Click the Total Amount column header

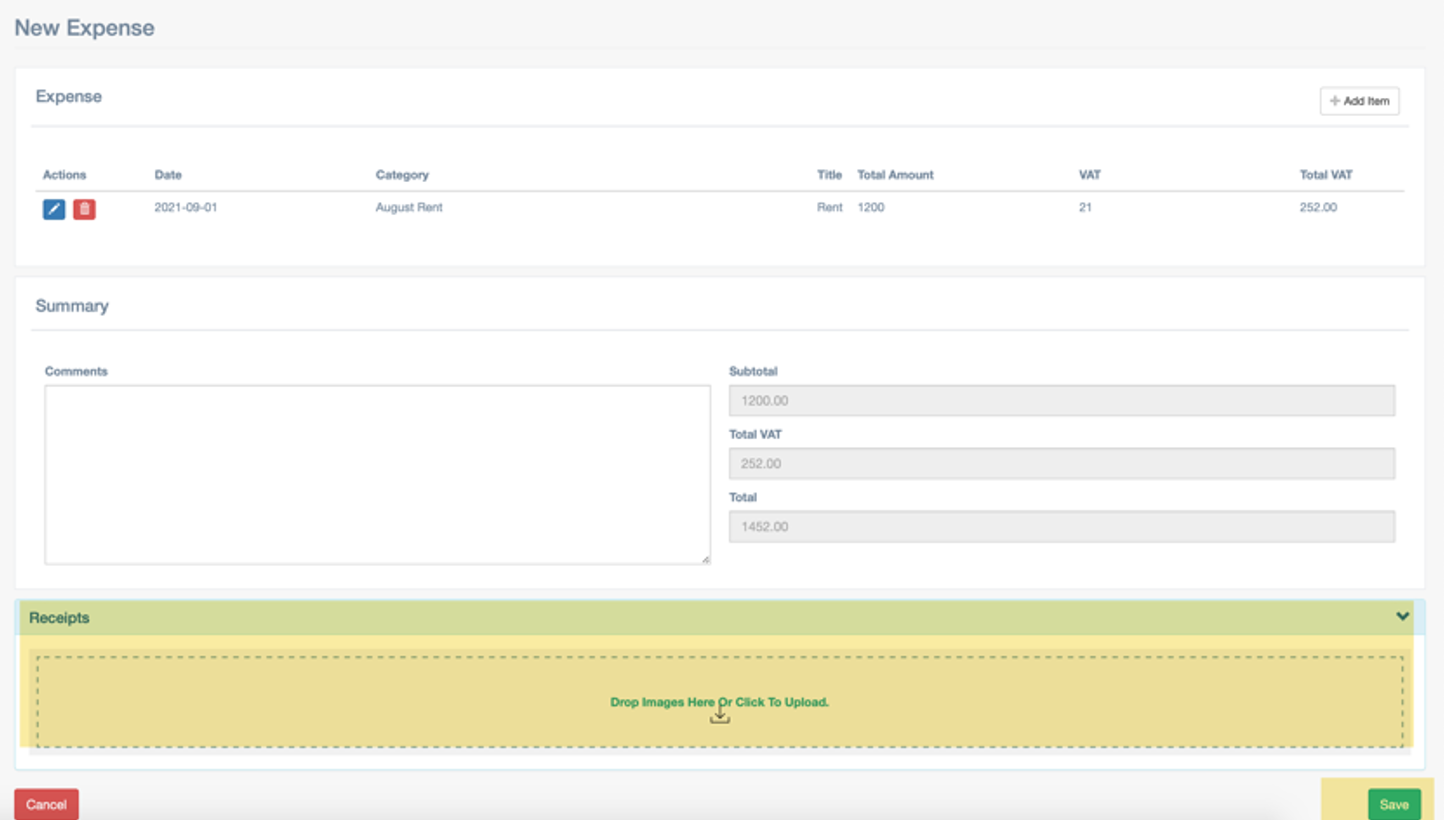tap(895, 175)
